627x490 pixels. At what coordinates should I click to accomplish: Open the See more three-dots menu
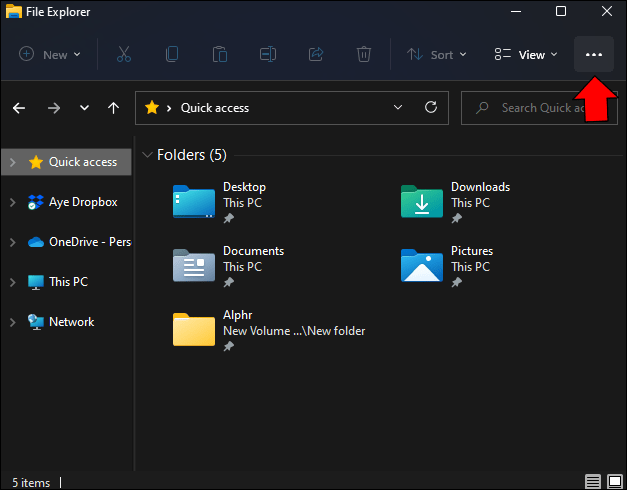(x=594, y=55)
